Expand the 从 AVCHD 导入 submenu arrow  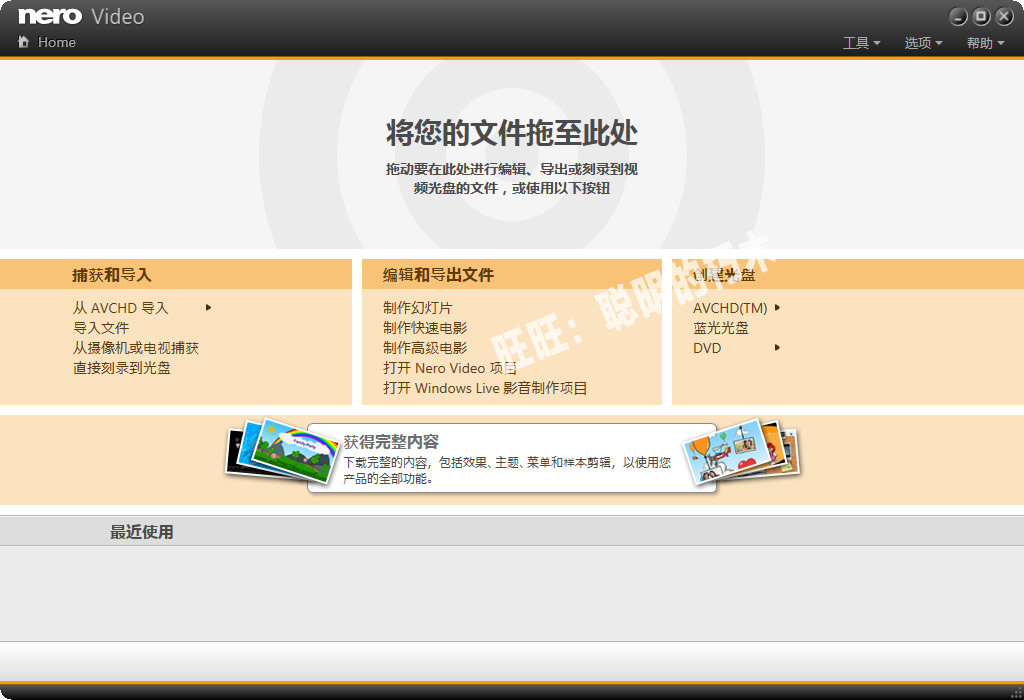coord(208,308)
